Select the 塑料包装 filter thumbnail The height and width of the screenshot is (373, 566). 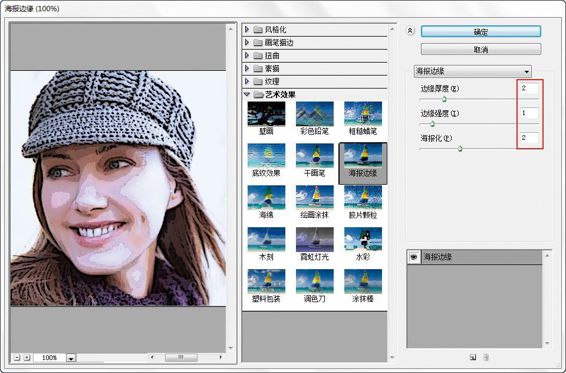[266, 286]
